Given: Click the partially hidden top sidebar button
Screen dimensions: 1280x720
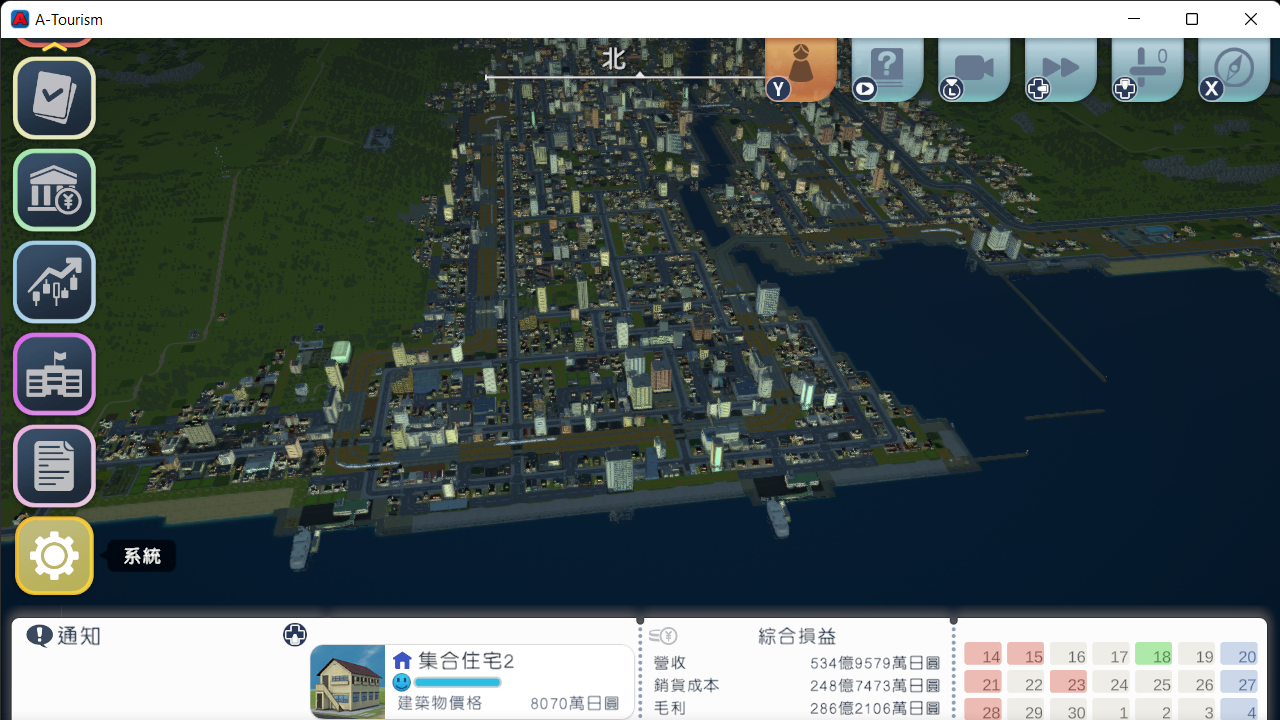Looking at the screenshot, I should pos(54,42).
